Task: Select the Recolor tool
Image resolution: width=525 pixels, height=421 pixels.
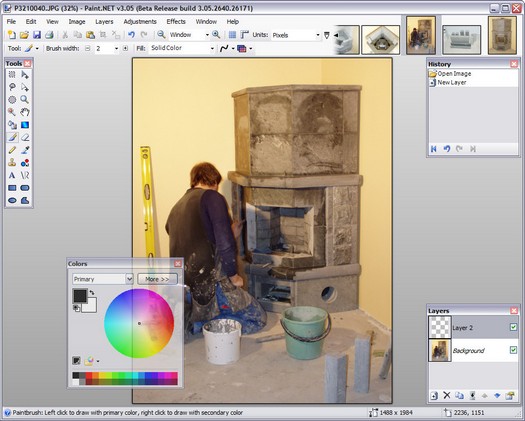Action: pyautogui.click(x=25, y=163)
